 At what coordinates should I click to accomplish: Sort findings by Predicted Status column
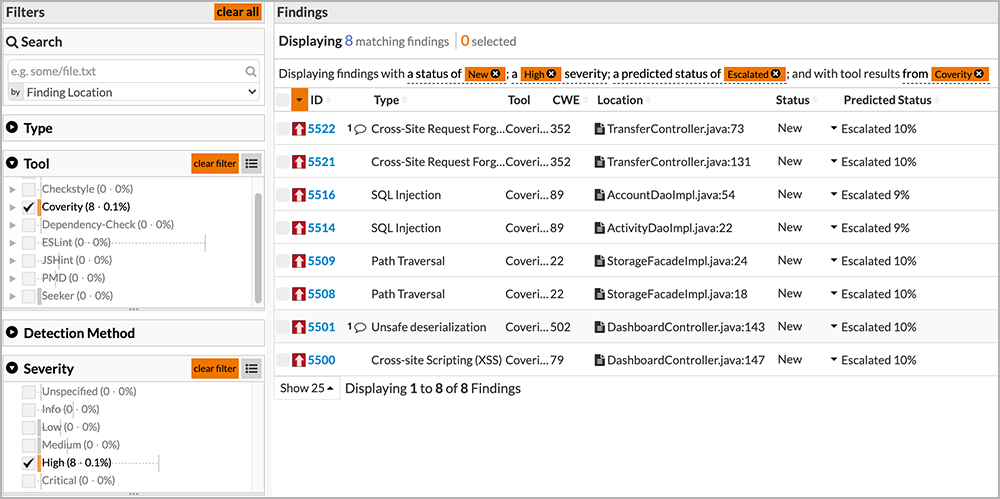(x=892, y=100)
